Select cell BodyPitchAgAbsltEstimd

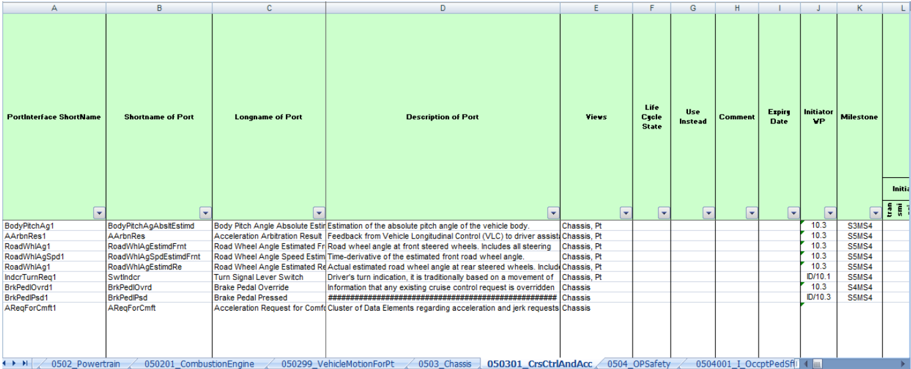159,225
